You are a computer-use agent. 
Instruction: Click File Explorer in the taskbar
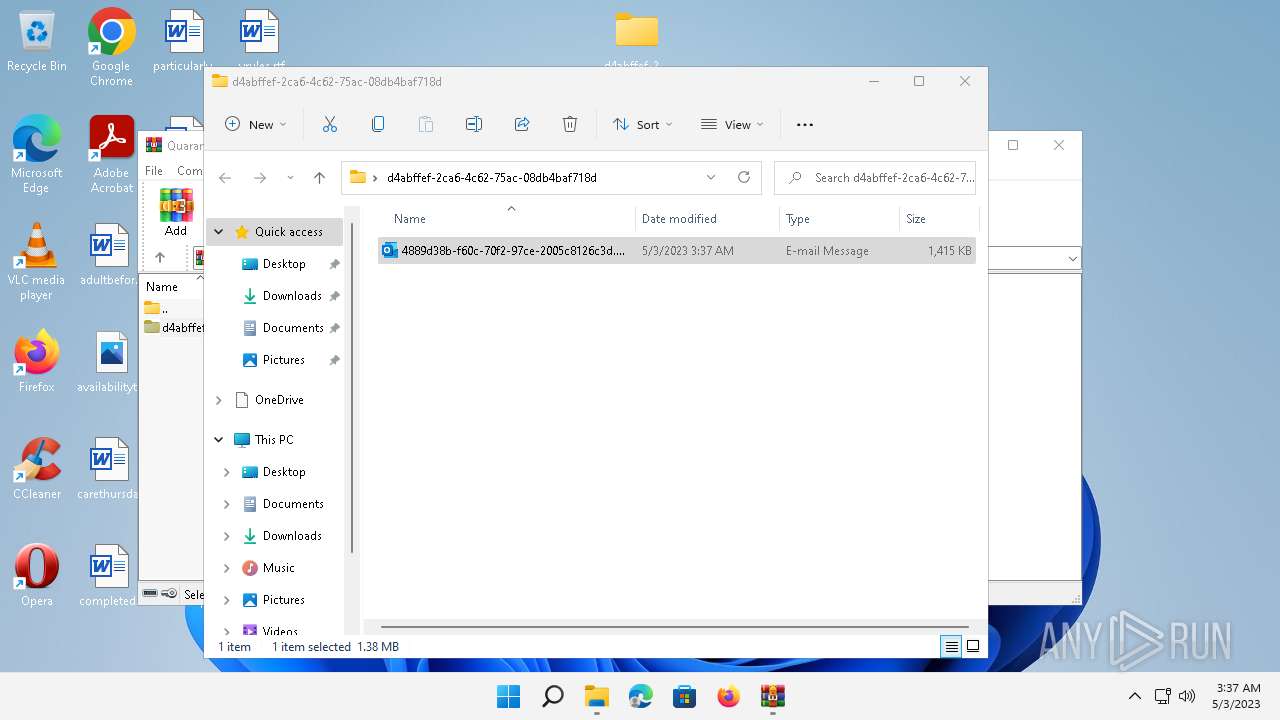click(x=596, y=696)
